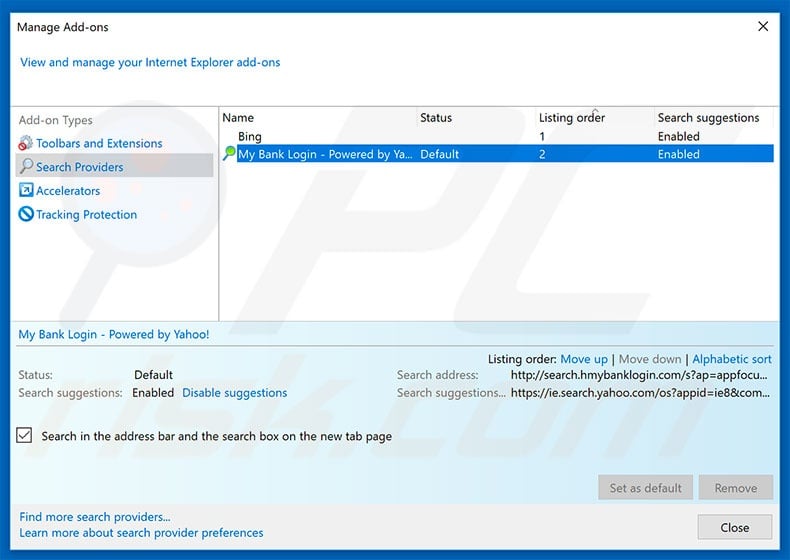
Task: Close the Manage Add-ons window with X
Action: click(x=763, y=26)
